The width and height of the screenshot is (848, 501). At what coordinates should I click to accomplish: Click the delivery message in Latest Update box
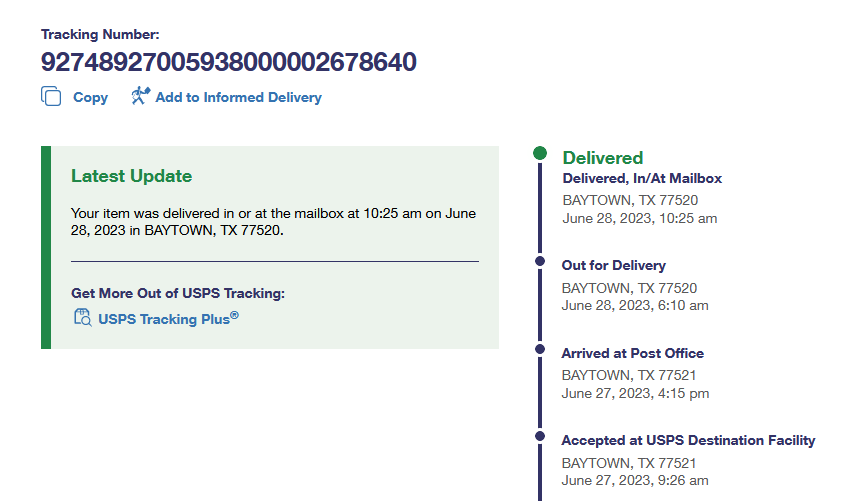tap(273, 222)
